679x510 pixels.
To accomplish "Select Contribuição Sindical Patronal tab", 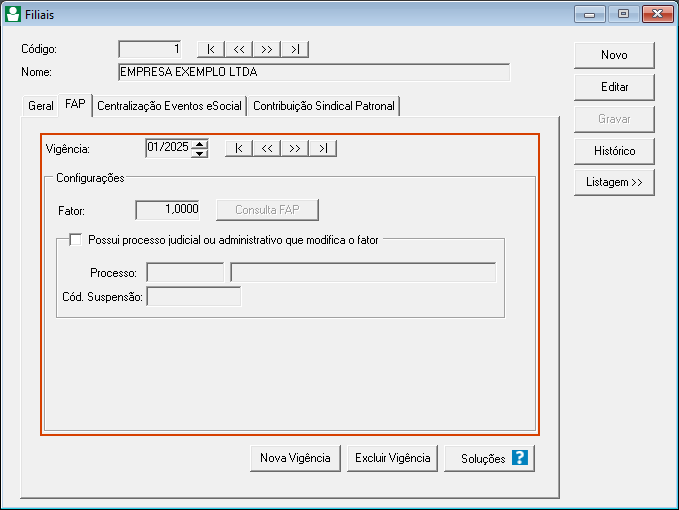I will (324, 105).
